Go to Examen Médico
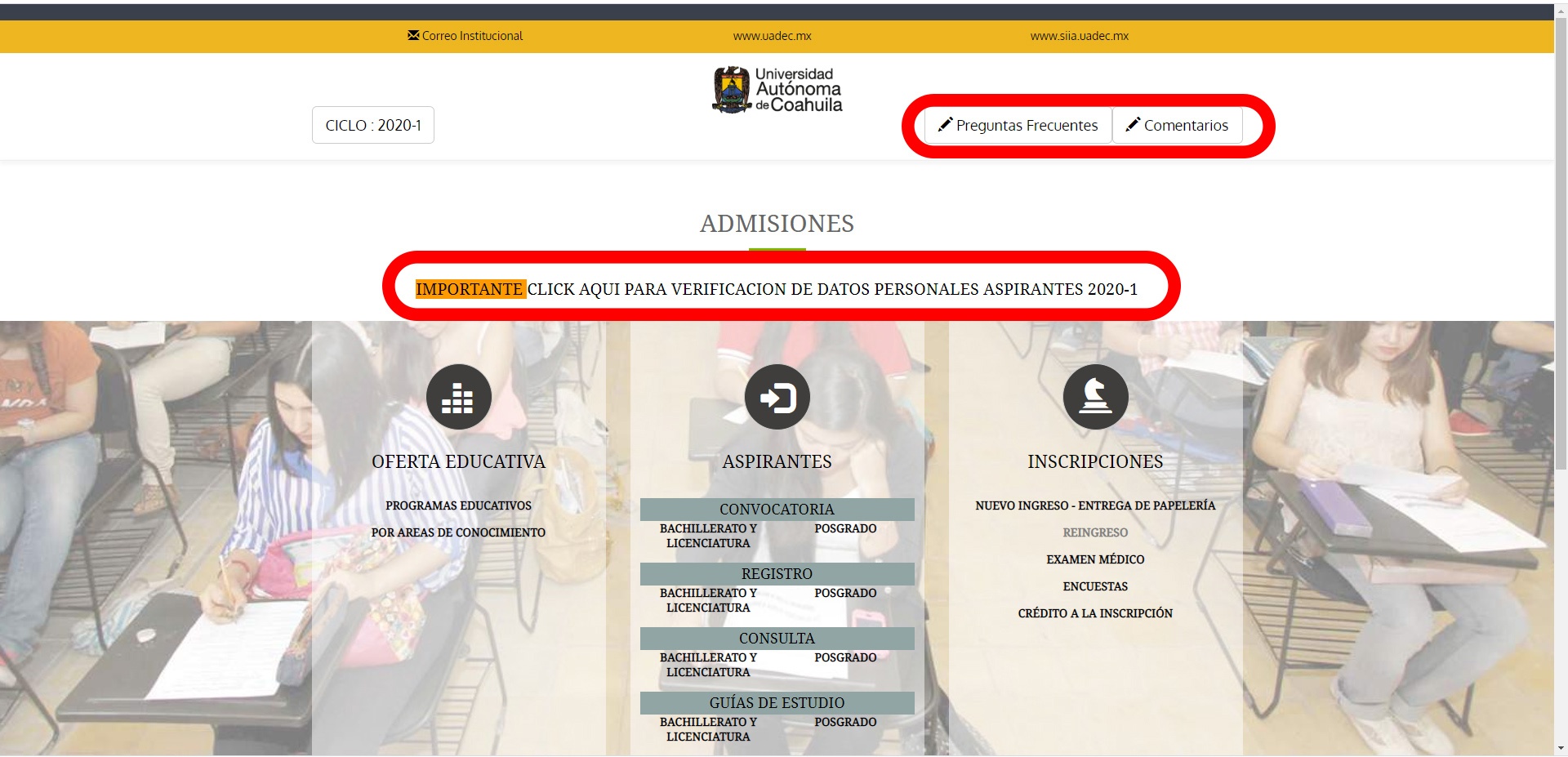Viewport: 1568px width, 757px height. [1095, 559]
